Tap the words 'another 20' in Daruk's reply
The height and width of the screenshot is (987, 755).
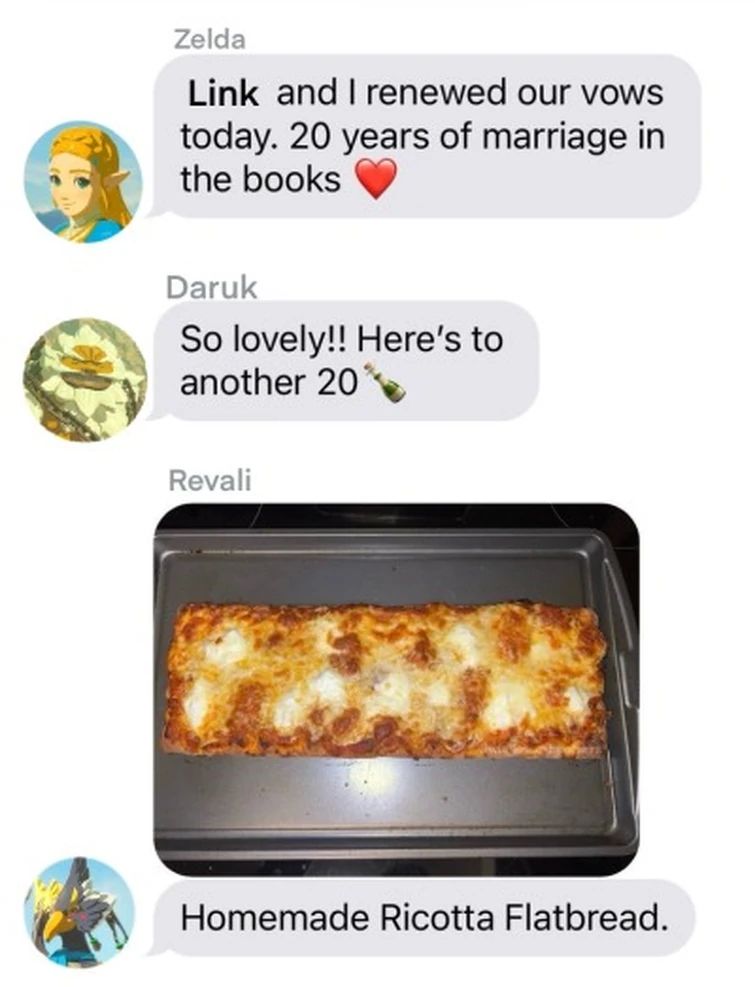coord(269,382)
